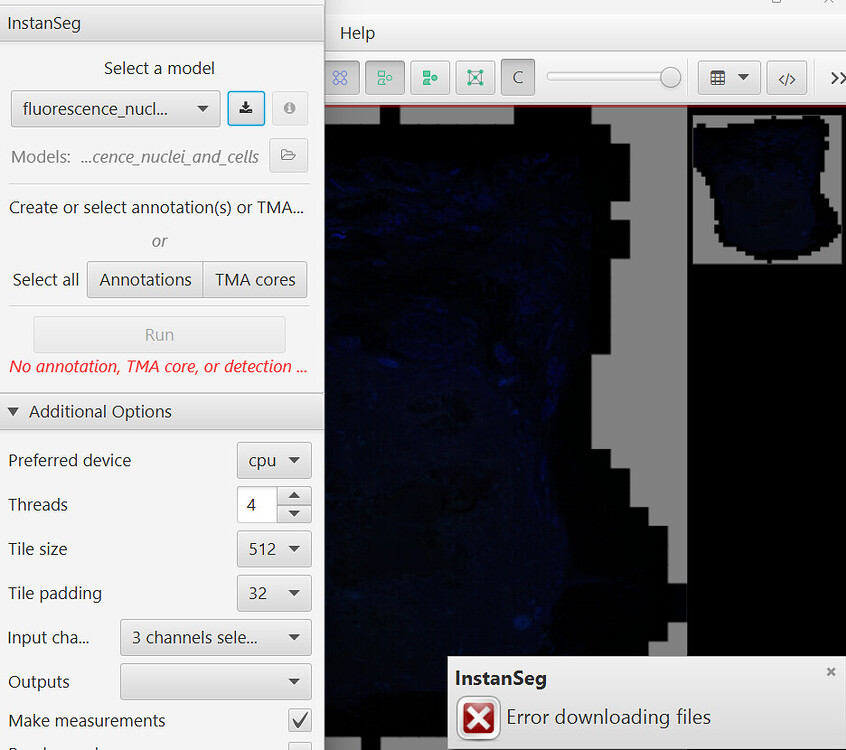846x750 pixels.
Task: Toggle the show detections toolbar icon
Action: 342,77
